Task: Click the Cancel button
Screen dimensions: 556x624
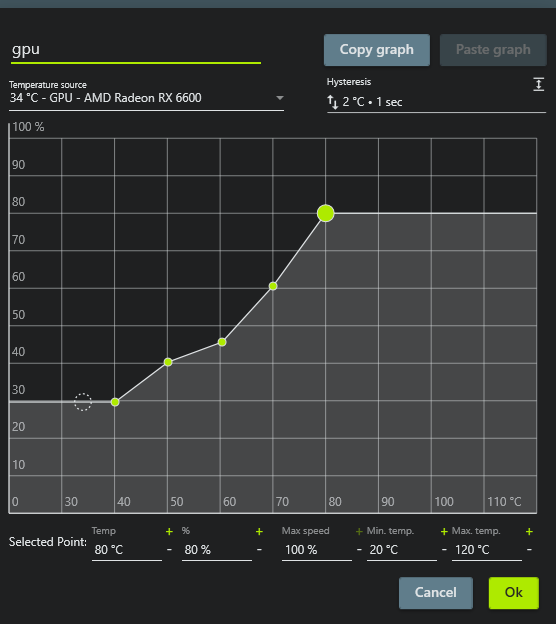Action: pos(436,593)
